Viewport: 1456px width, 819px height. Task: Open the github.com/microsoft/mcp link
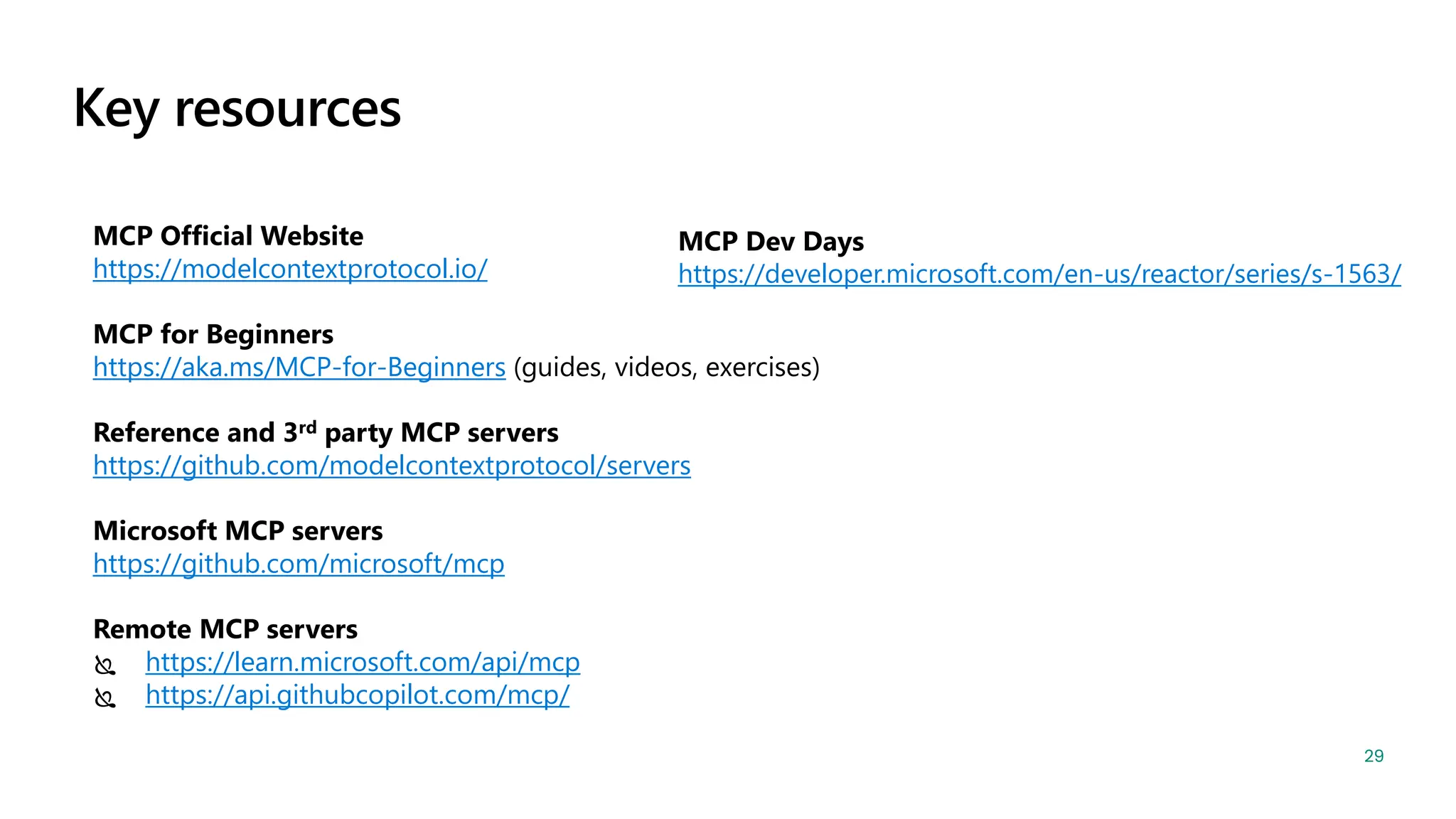tap(299, 564)
